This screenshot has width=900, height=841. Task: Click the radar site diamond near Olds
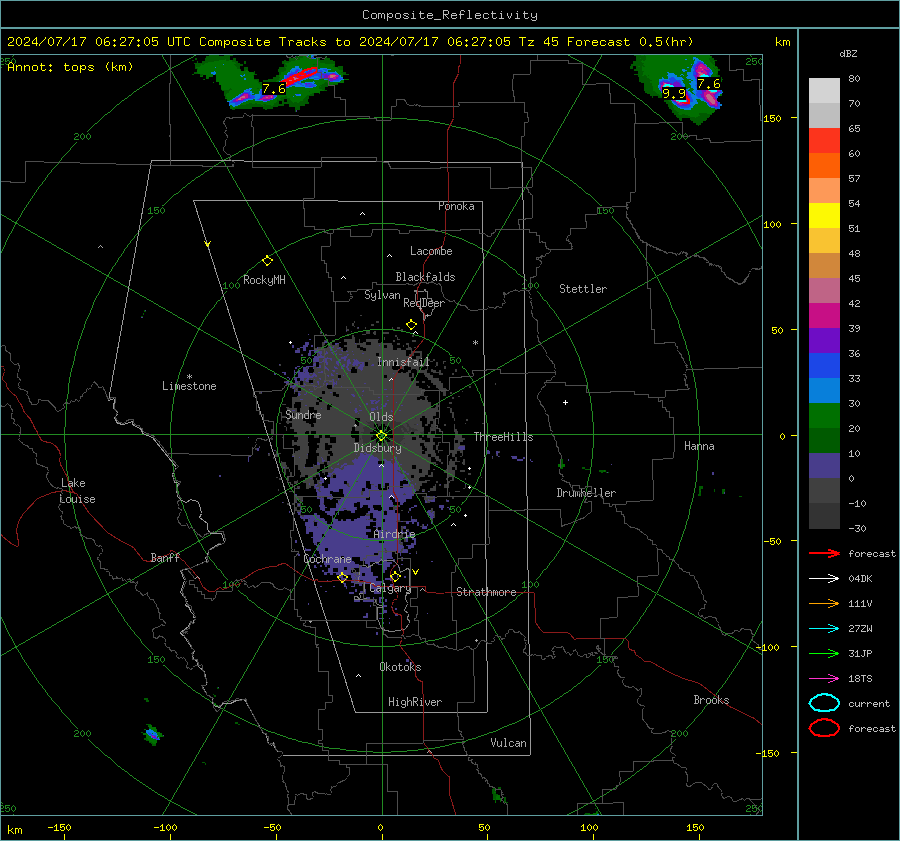(x=381, y=435)
